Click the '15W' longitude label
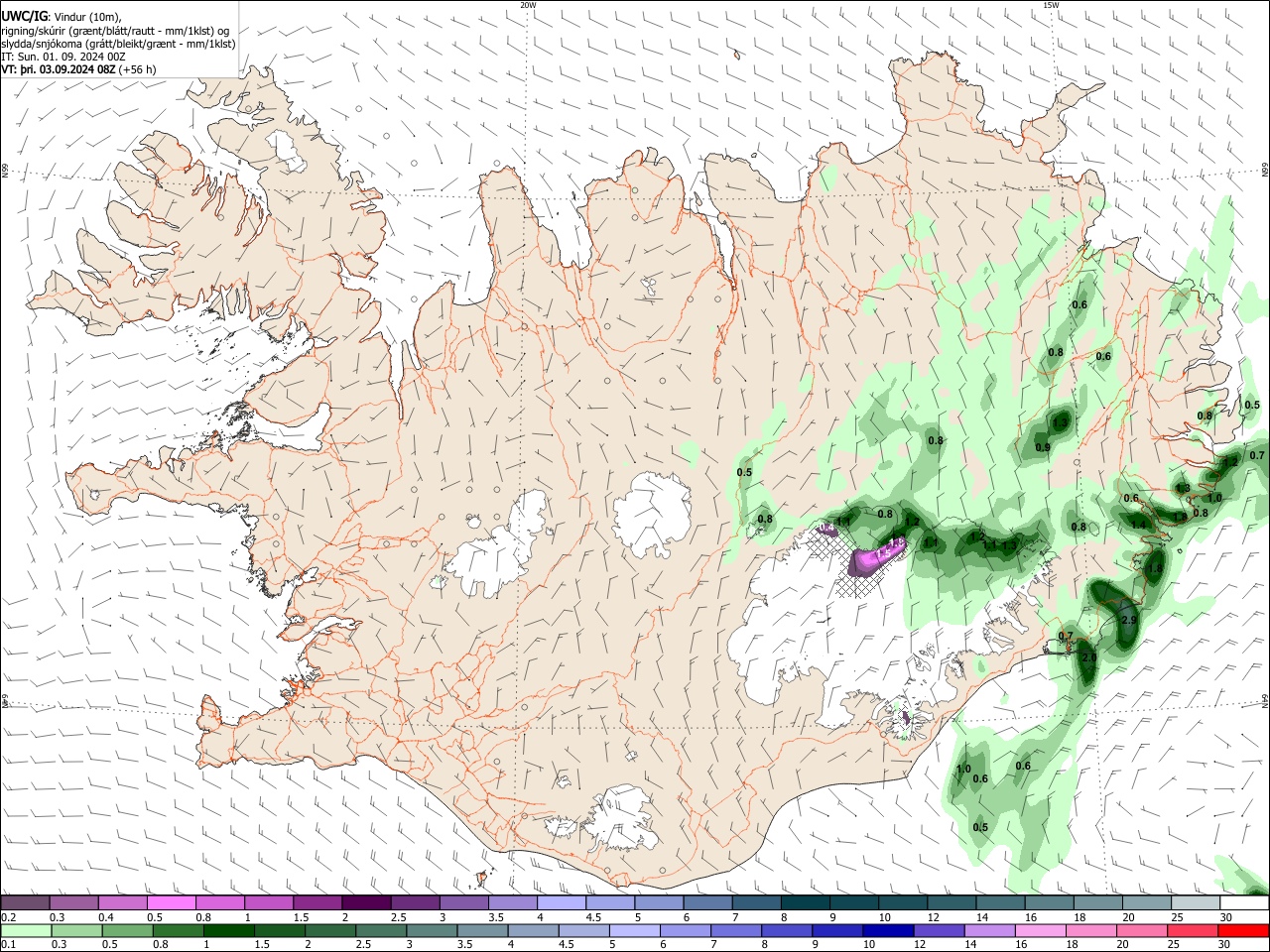Viewport: 1270px width, 952px height. (x=1052, y=5)
